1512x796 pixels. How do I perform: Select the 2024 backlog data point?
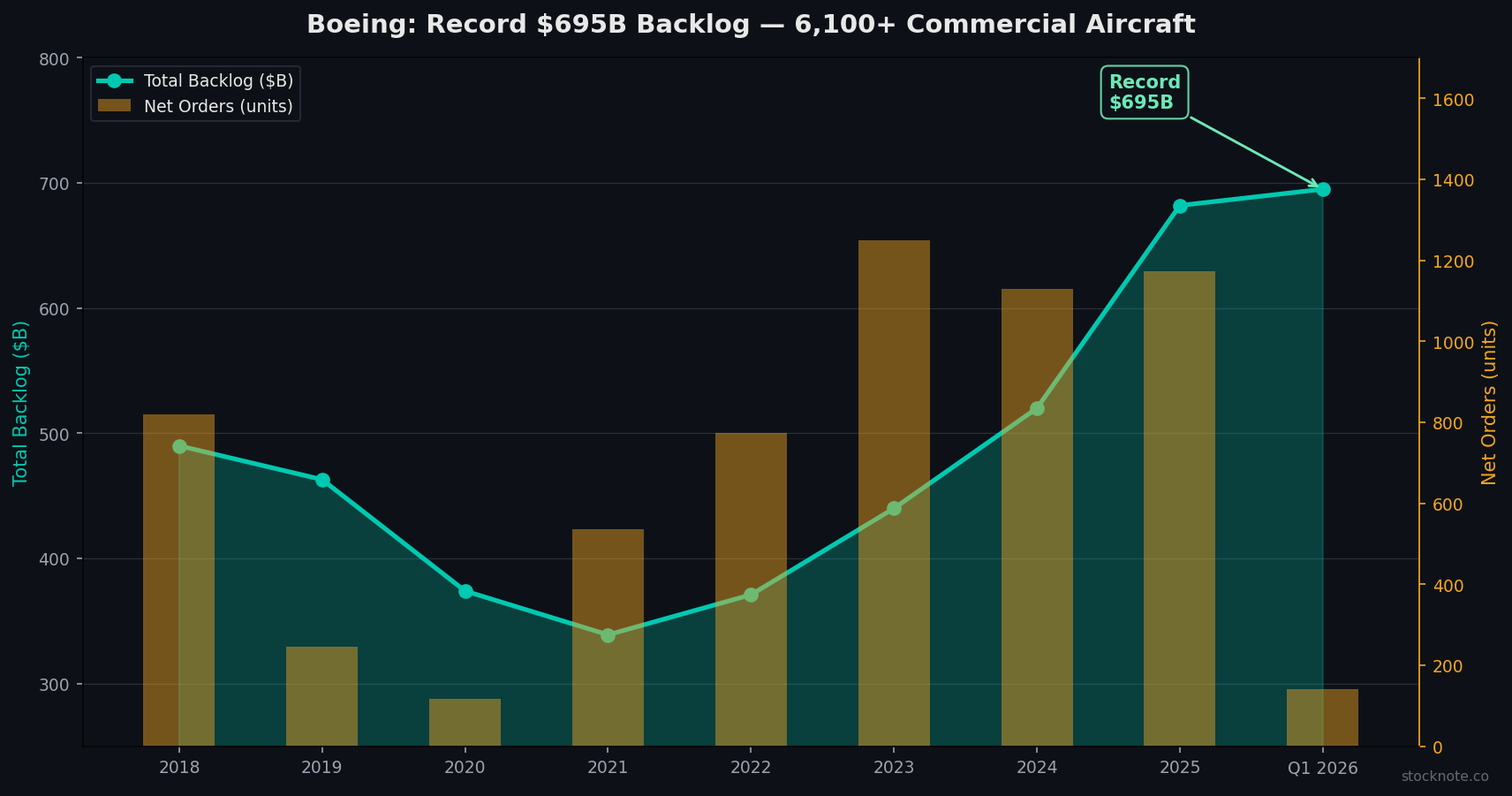pos(1037,409)
